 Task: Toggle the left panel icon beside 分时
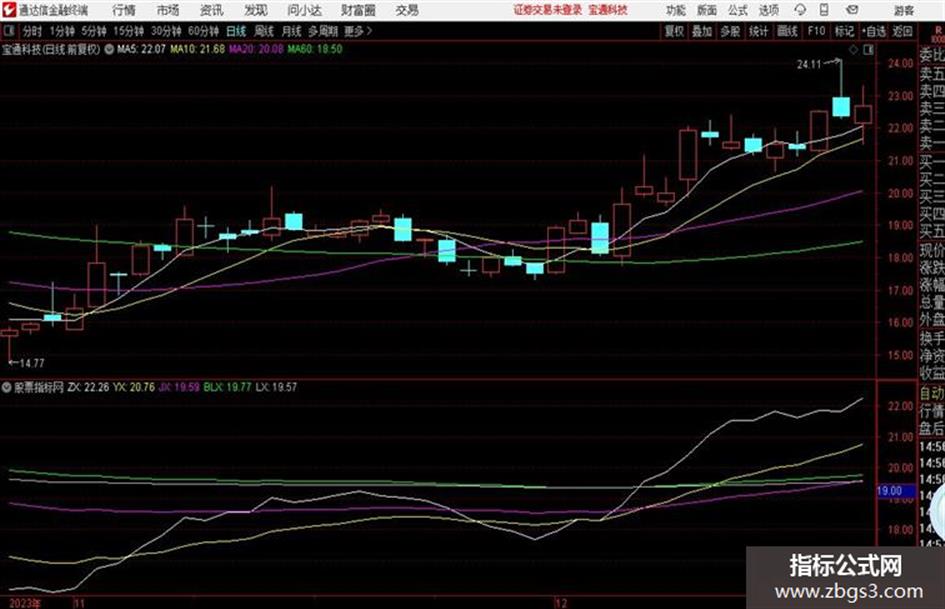coord(8,31)
